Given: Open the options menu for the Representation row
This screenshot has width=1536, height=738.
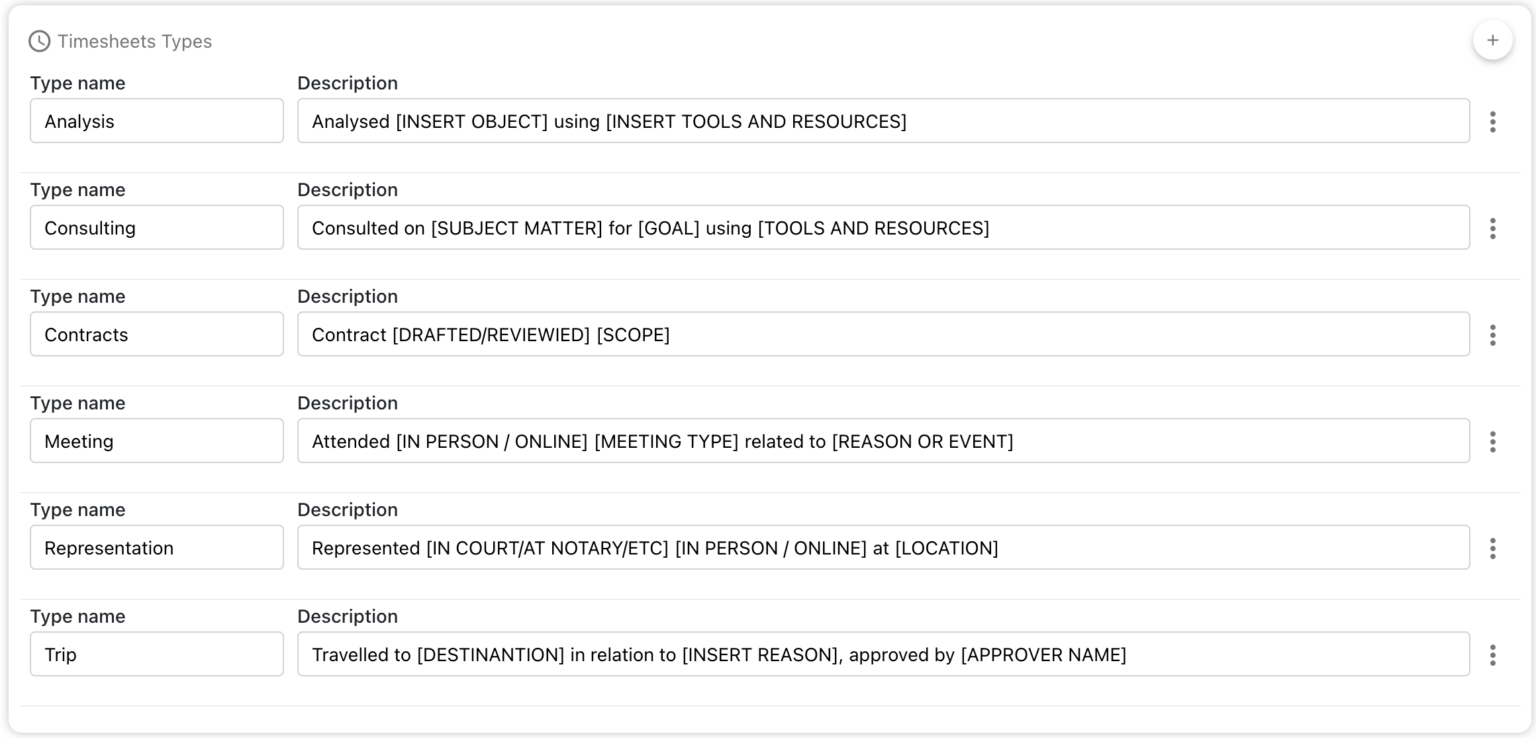Looking at the screenshot, I should click(x=1493, y=547).
